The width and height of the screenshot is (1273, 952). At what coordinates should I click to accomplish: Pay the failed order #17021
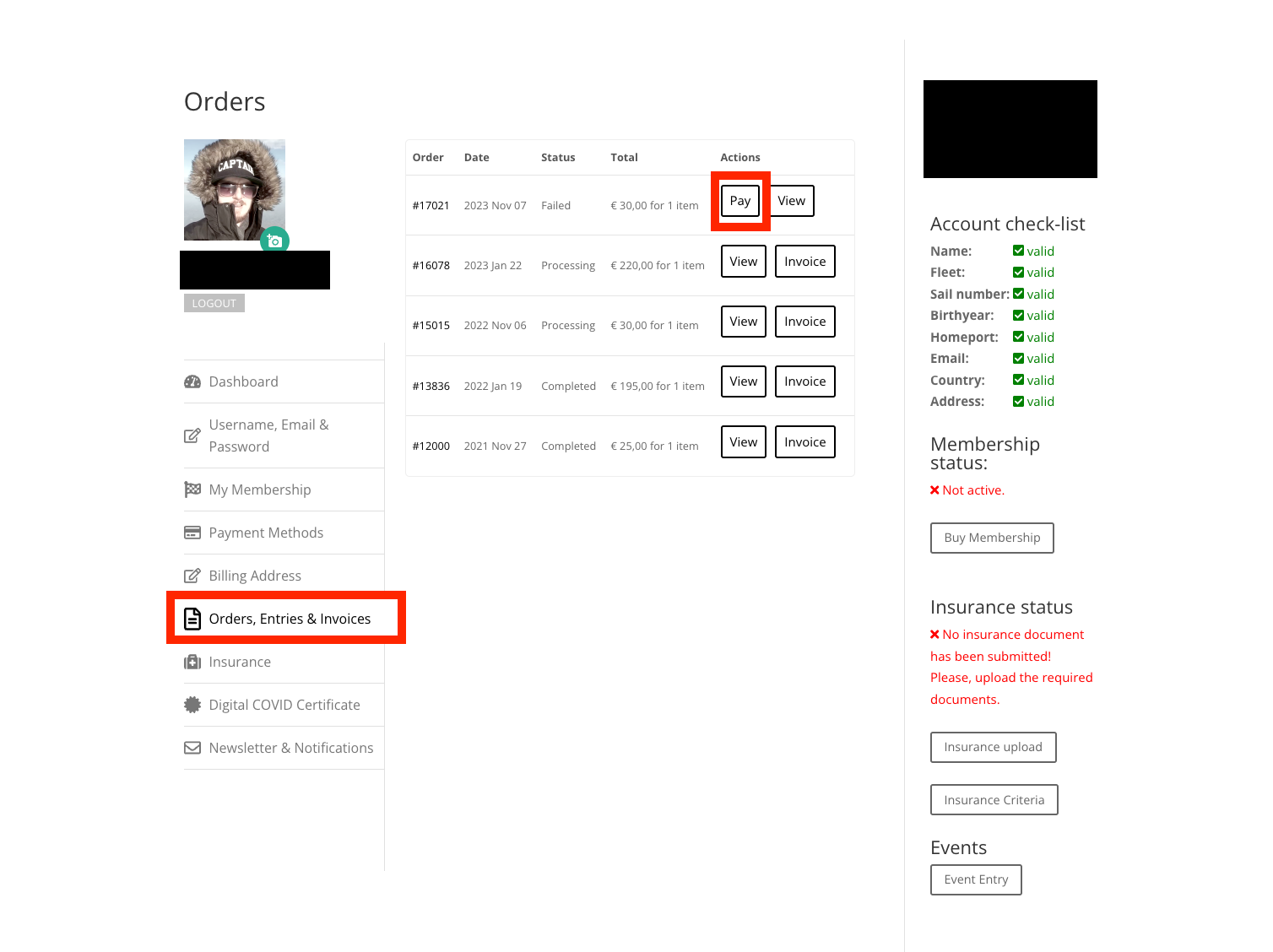click(x=739, y=201)
